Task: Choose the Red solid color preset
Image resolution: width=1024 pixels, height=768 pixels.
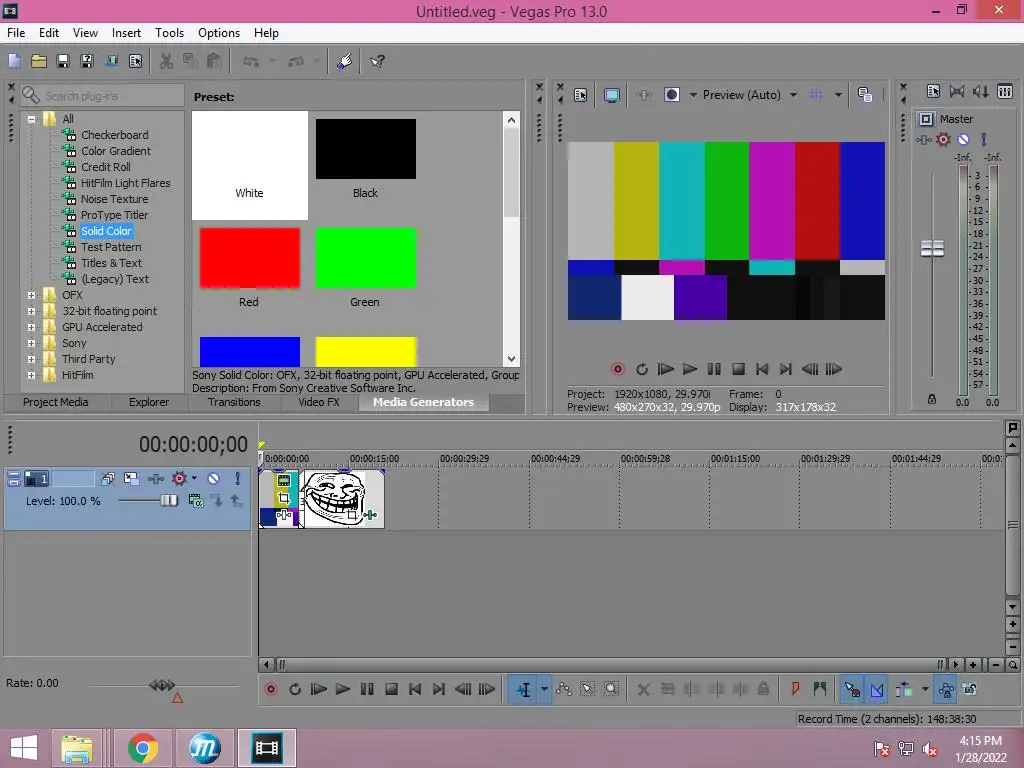Action: click(x=249, y=258)
